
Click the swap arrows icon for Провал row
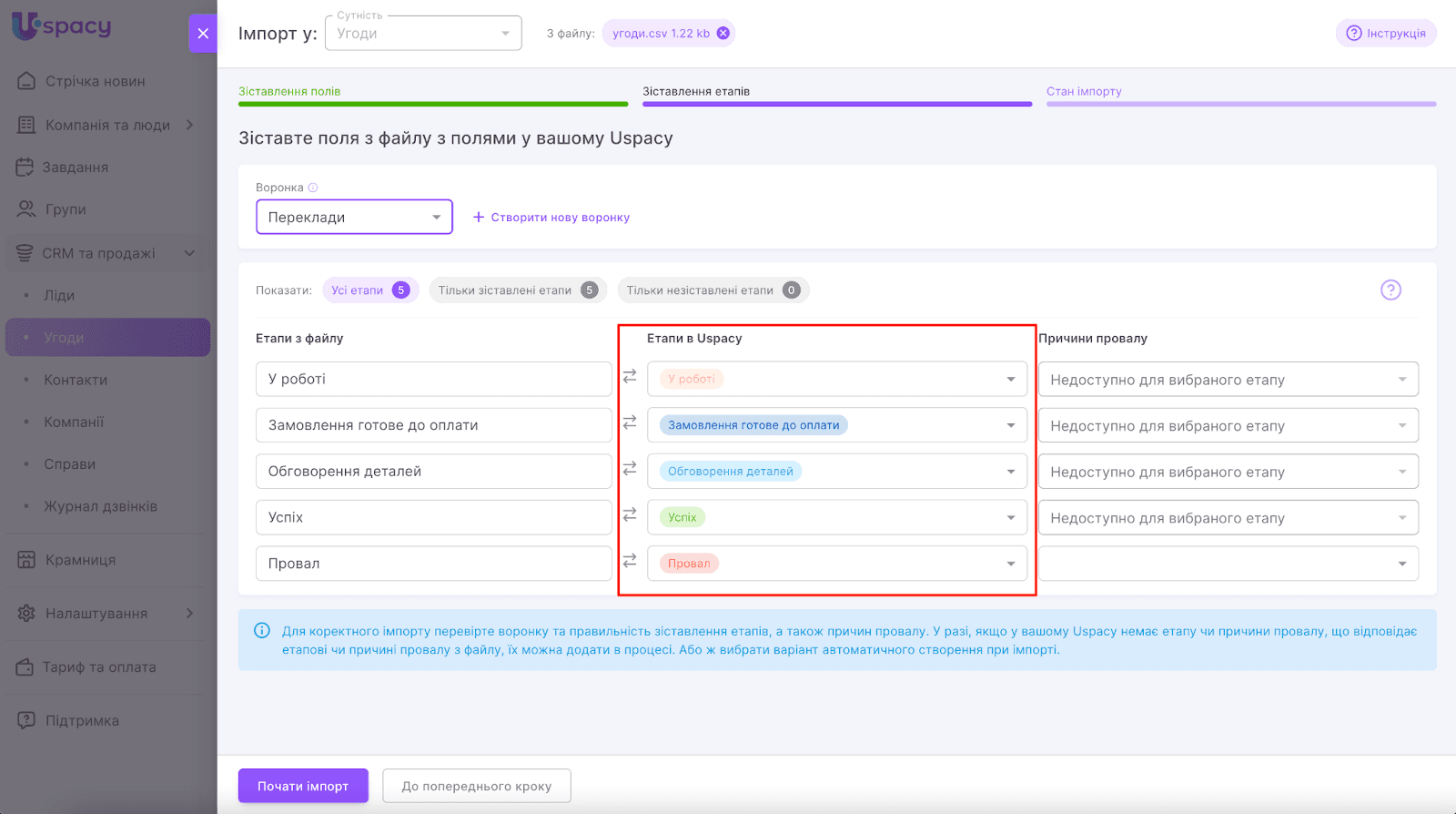tap(630, 561)
